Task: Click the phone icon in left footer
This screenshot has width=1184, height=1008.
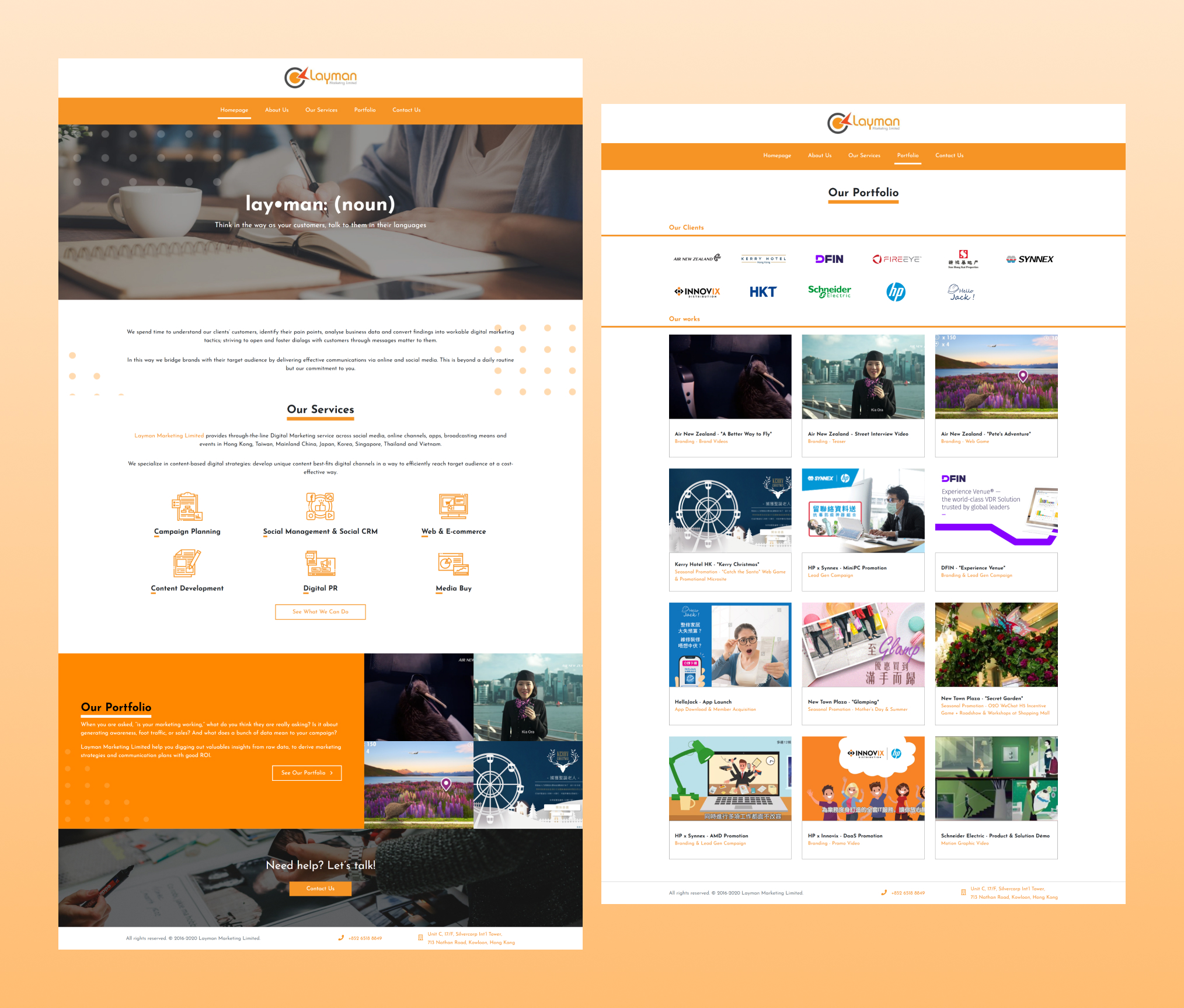Action: 341,938
